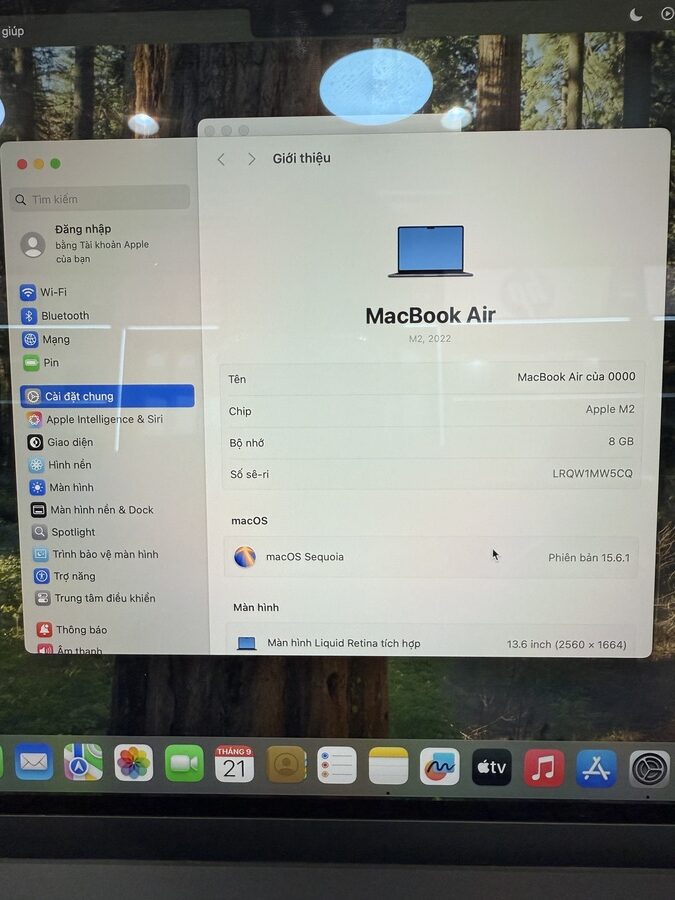The width and height of the screenshot is (675, 900).
Task: Launch FaceTime from the Dock
Action: (x=184, y=763)
